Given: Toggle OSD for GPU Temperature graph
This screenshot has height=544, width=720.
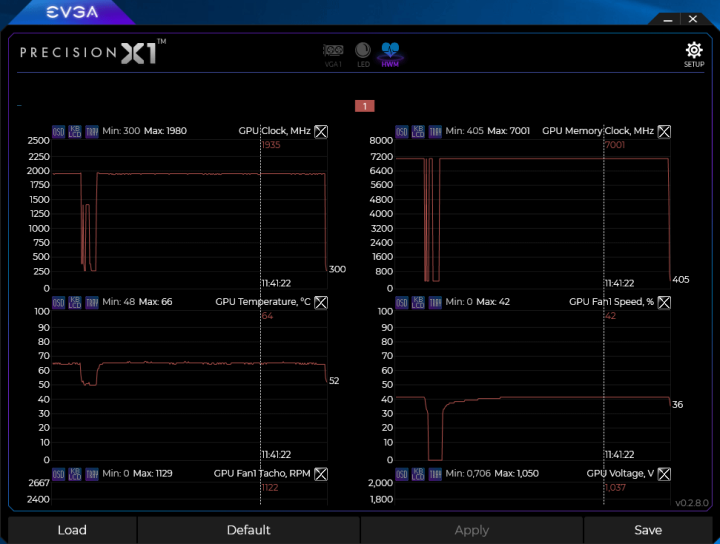Looking at the screenshot, I should tap(58, 303).
